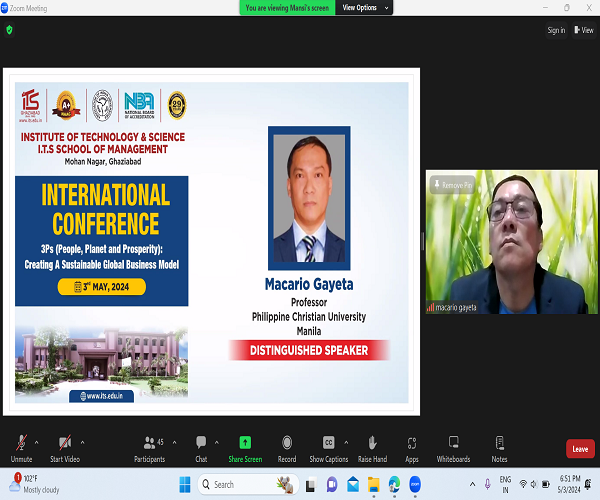Open Task View from taskbar
This screenshot has width=600, height=500.
tap(311, 485)
